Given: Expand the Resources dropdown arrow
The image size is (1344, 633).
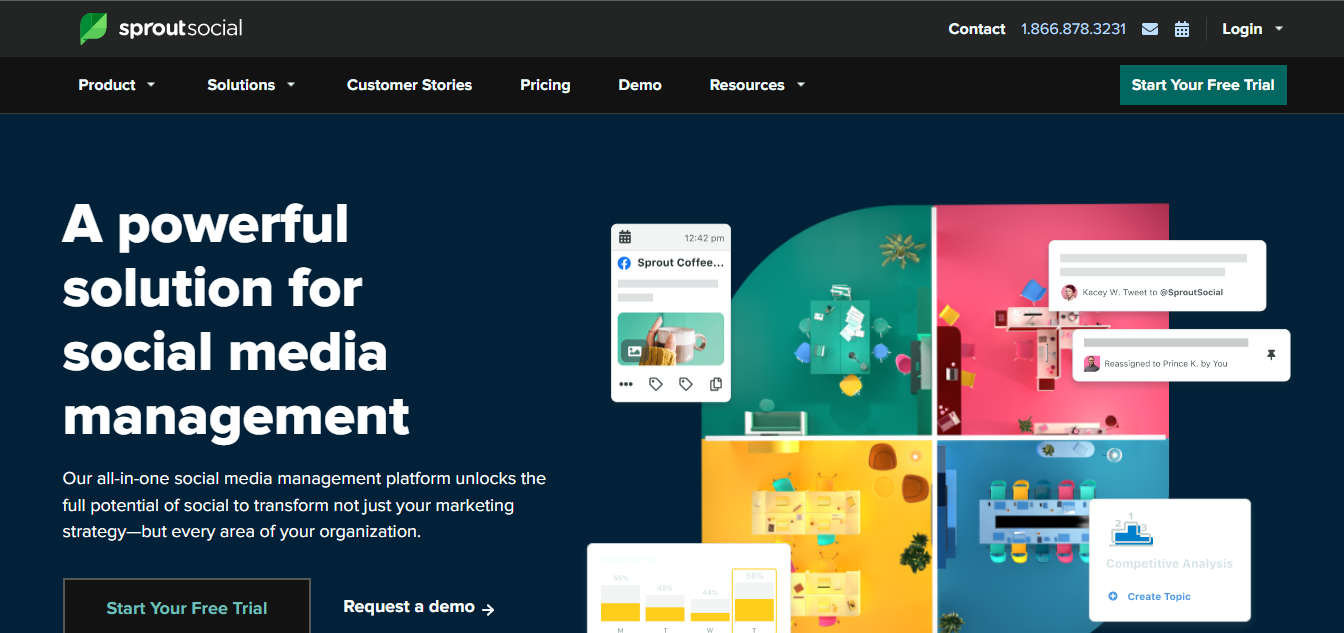Looking at the screenshot, I should pyautogui.click(x=801, y=85).
